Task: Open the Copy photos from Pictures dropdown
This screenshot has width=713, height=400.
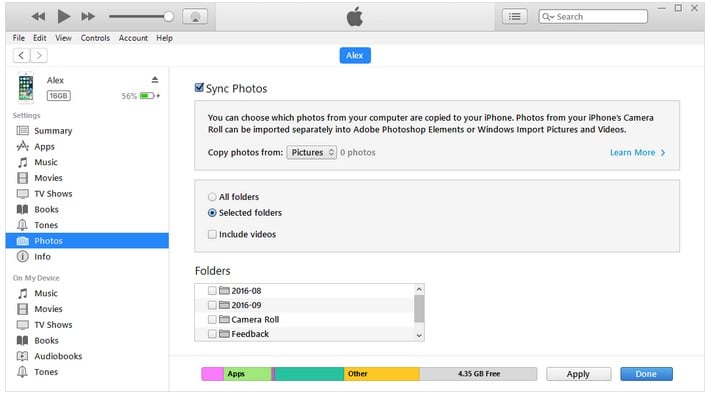Action: tap(311, 152)
